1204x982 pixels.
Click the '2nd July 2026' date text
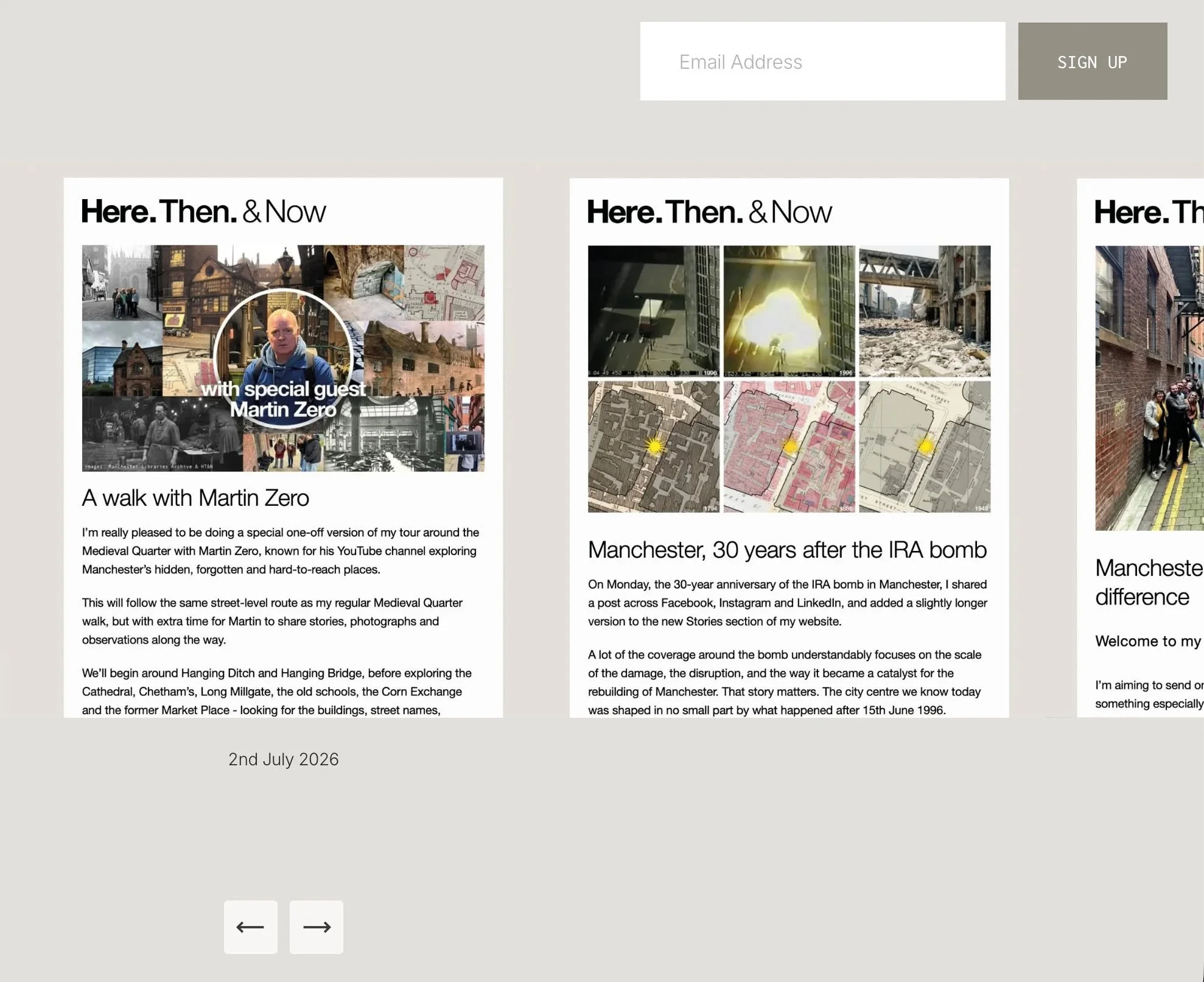point(284,759)
